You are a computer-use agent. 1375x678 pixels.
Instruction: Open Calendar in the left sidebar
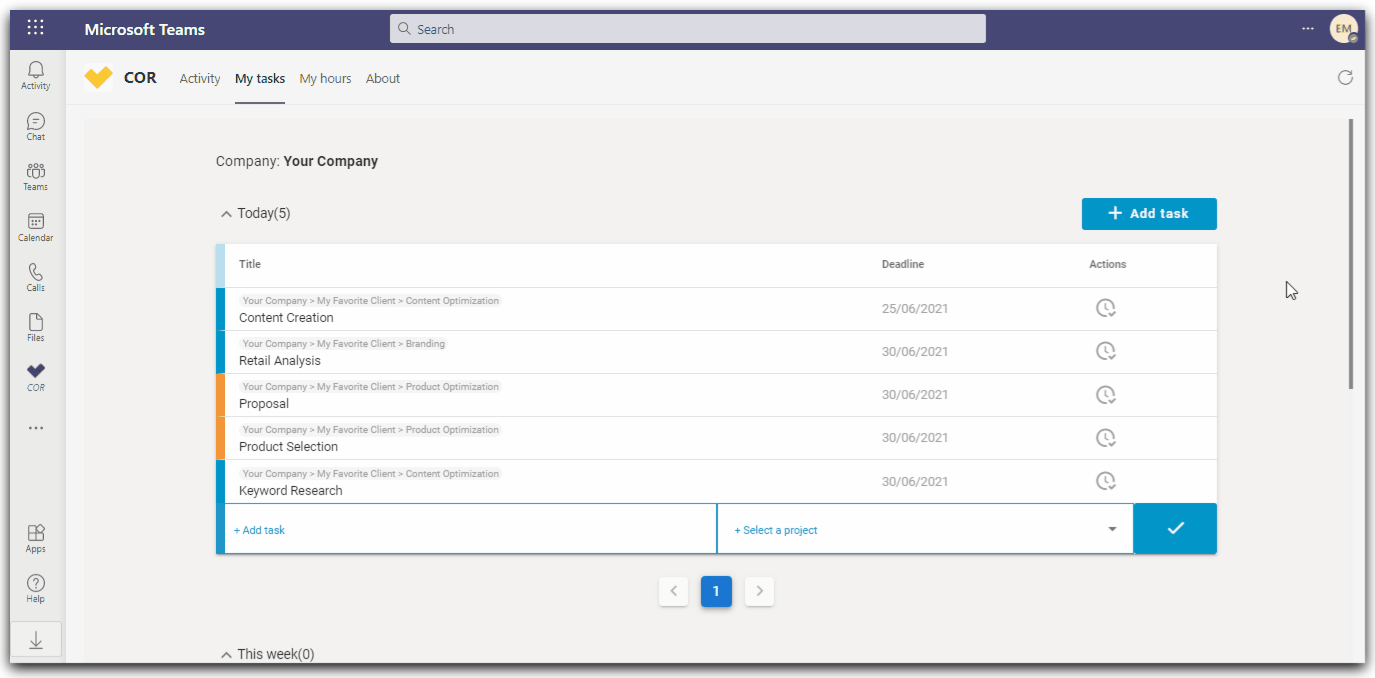pyautogui.click(x=36, y=228)
